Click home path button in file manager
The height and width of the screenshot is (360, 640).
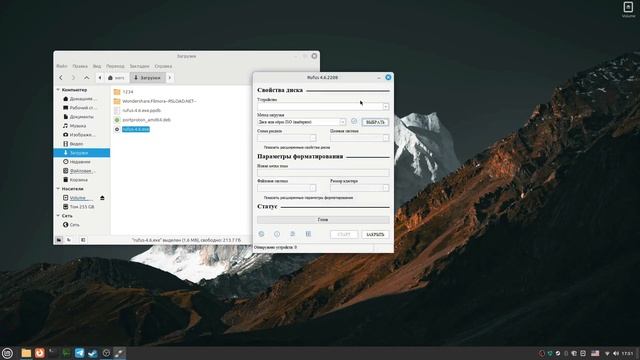click(116, 78)
